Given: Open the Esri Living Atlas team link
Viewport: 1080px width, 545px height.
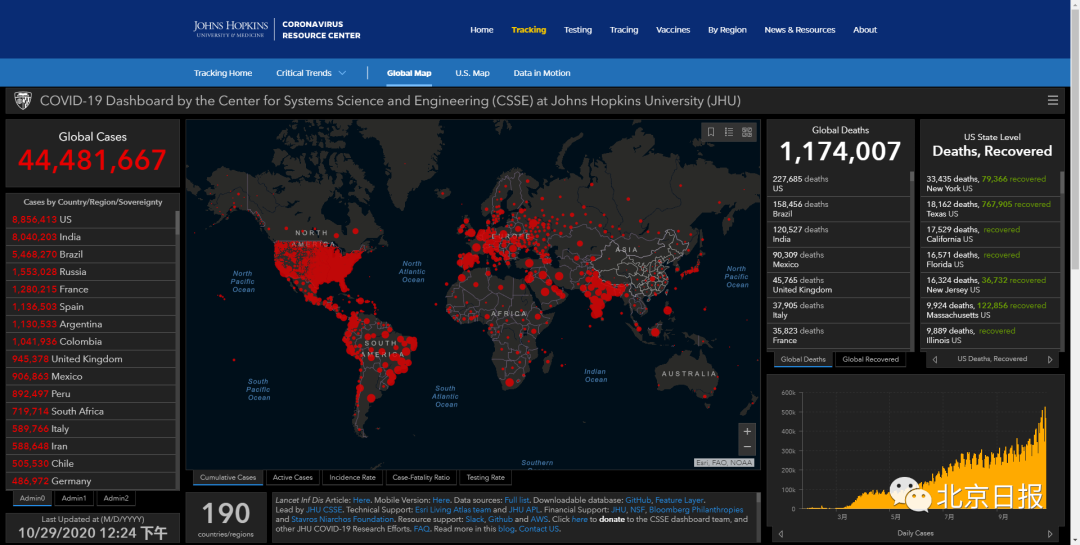Looking at the screenshot, I should pyautogui.click(x=453, y=510).
